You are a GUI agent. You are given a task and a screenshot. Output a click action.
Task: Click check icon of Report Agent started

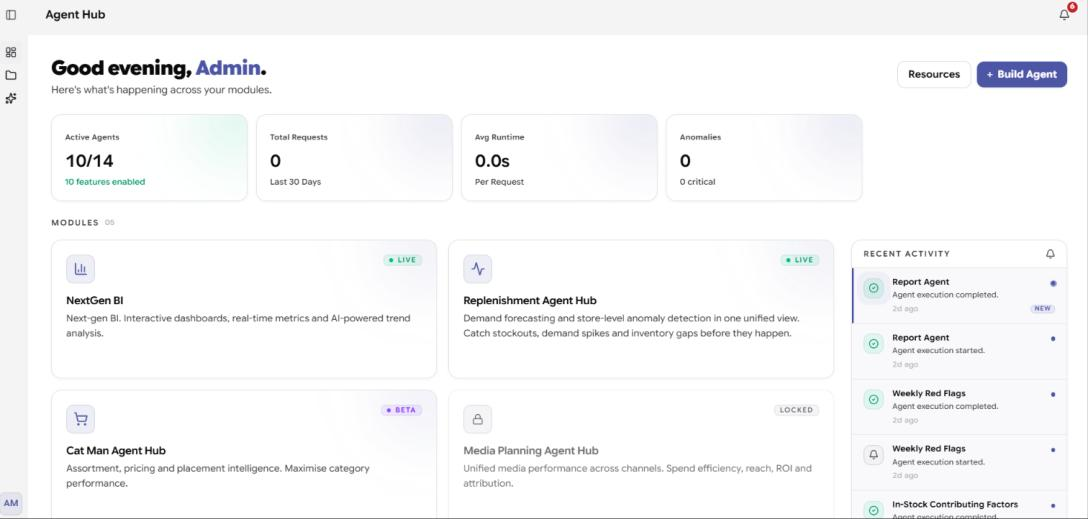(x=874, y=343)
